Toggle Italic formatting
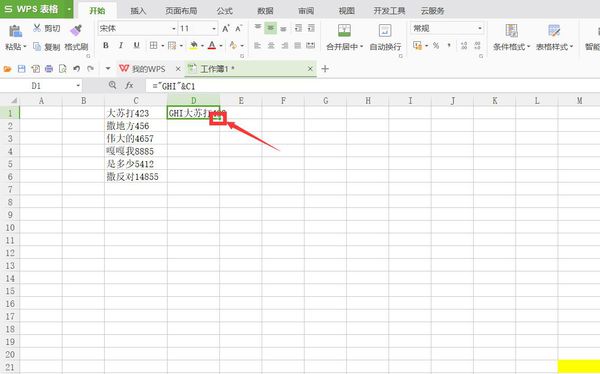The width and height of the screenshot is (600, 374). coord(121,46)
